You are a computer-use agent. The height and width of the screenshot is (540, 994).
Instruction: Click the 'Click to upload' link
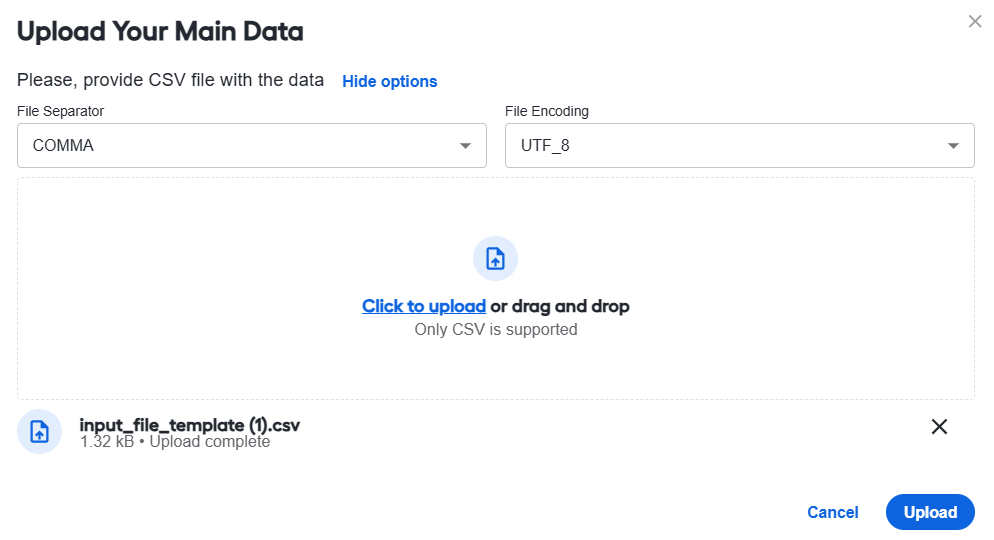[424, 306]
